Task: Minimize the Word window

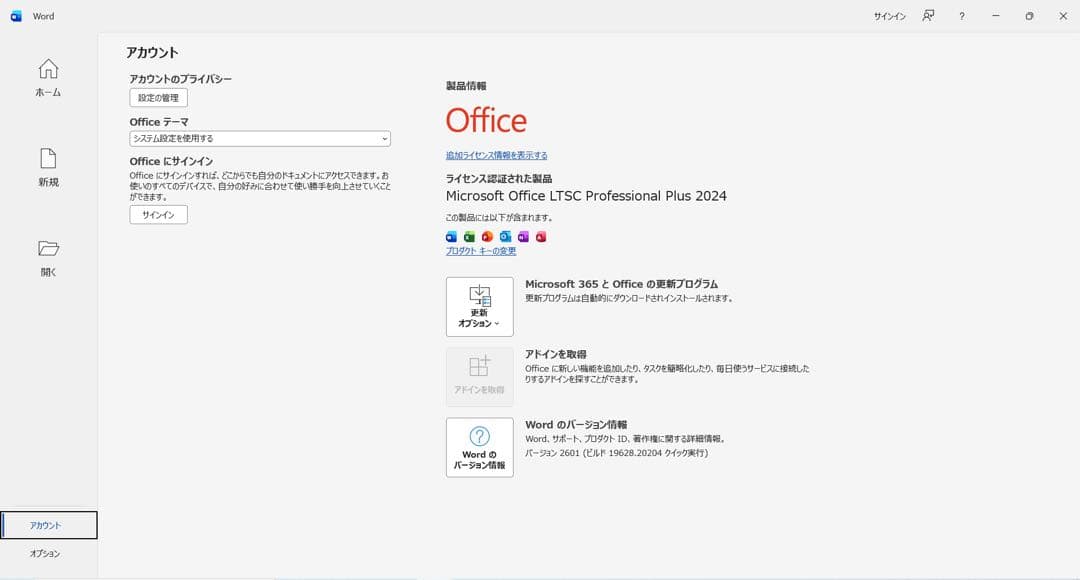Action: pyautogui.click(x=995, y=16)
